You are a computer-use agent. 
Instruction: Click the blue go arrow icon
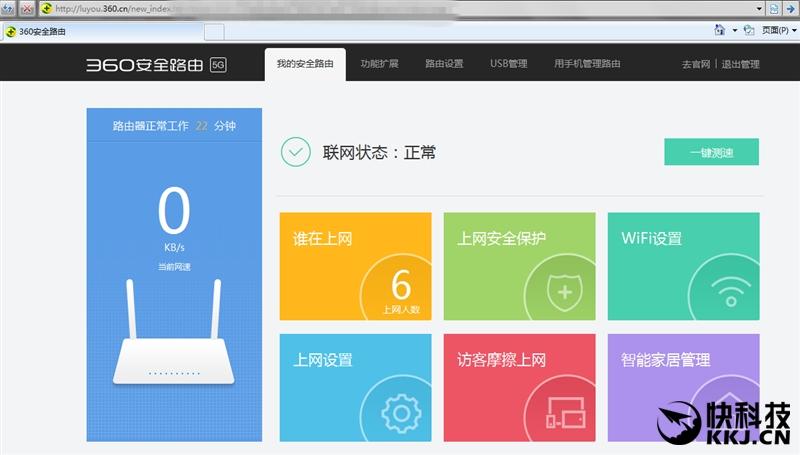pos(791,8)
